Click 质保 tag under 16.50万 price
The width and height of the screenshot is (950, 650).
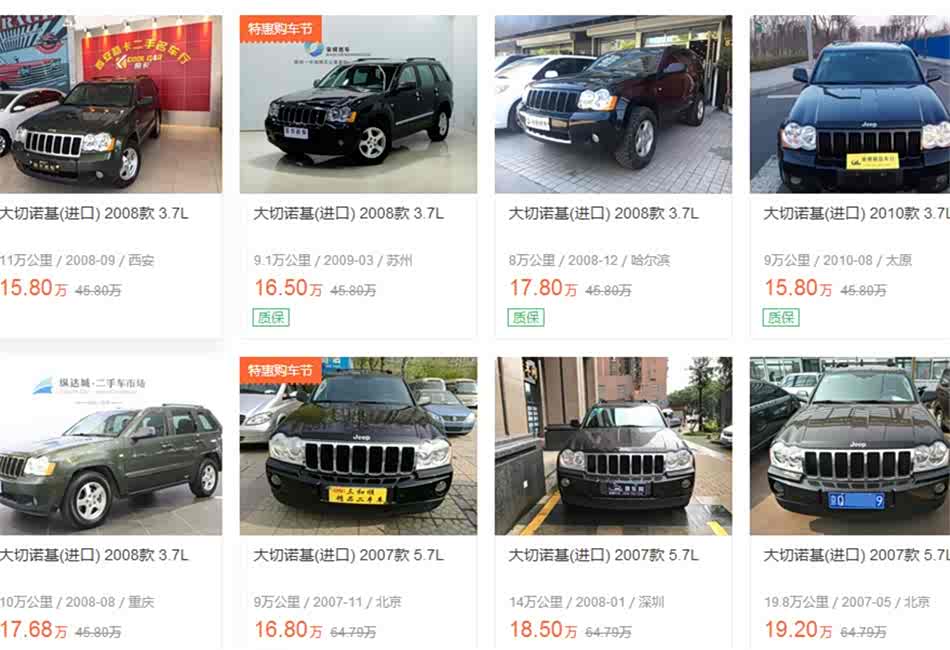point(271,317)
